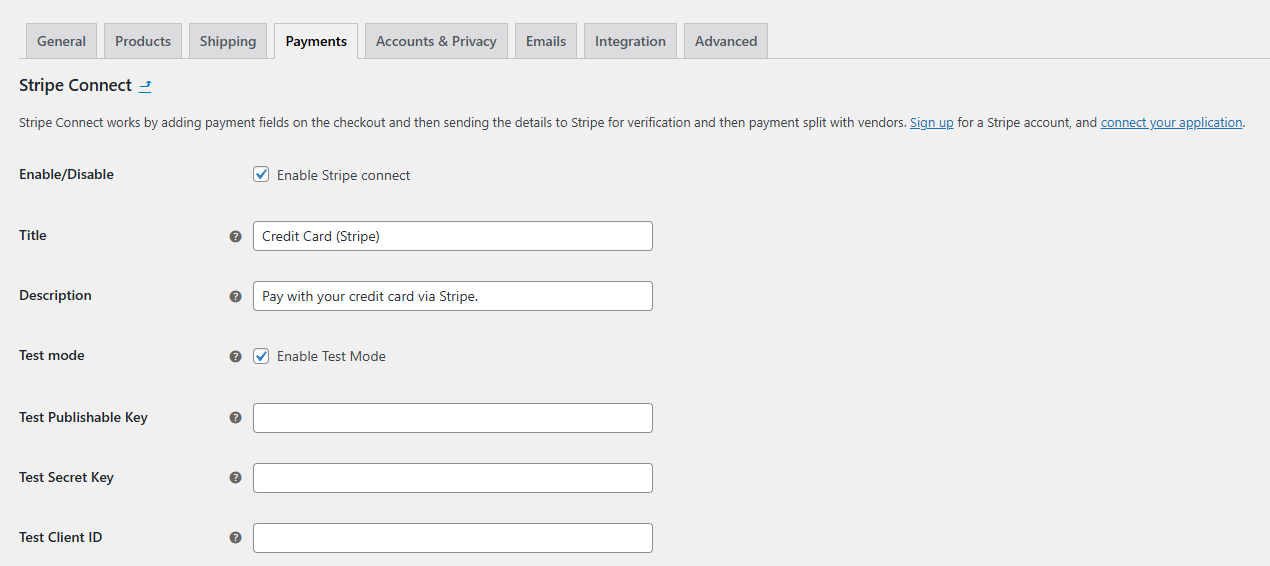Click the help icon beside Test mode
Screen dimensions: 1270x566
(x=236, y=357)
